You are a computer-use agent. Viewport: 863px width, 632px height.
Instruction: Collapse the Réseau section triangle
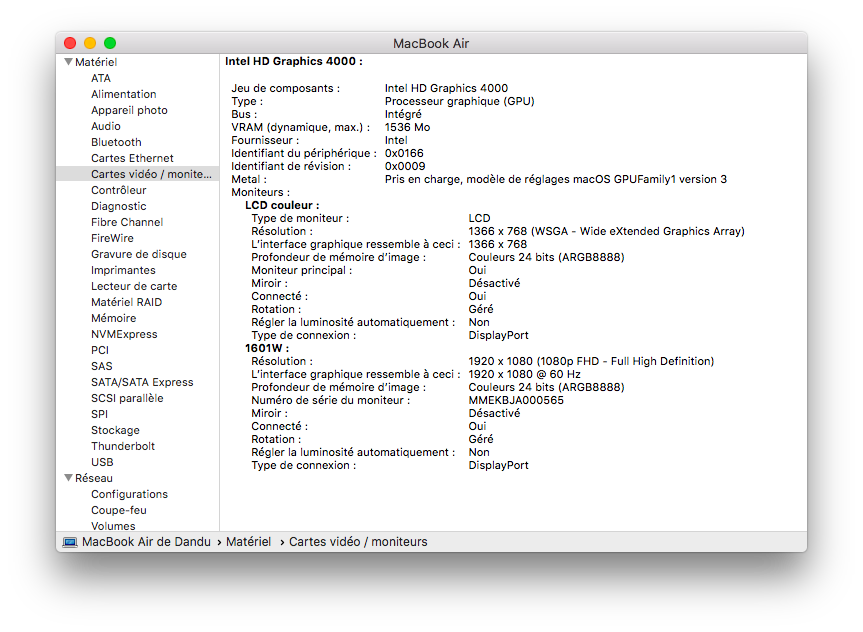click(x=68, y=478)
